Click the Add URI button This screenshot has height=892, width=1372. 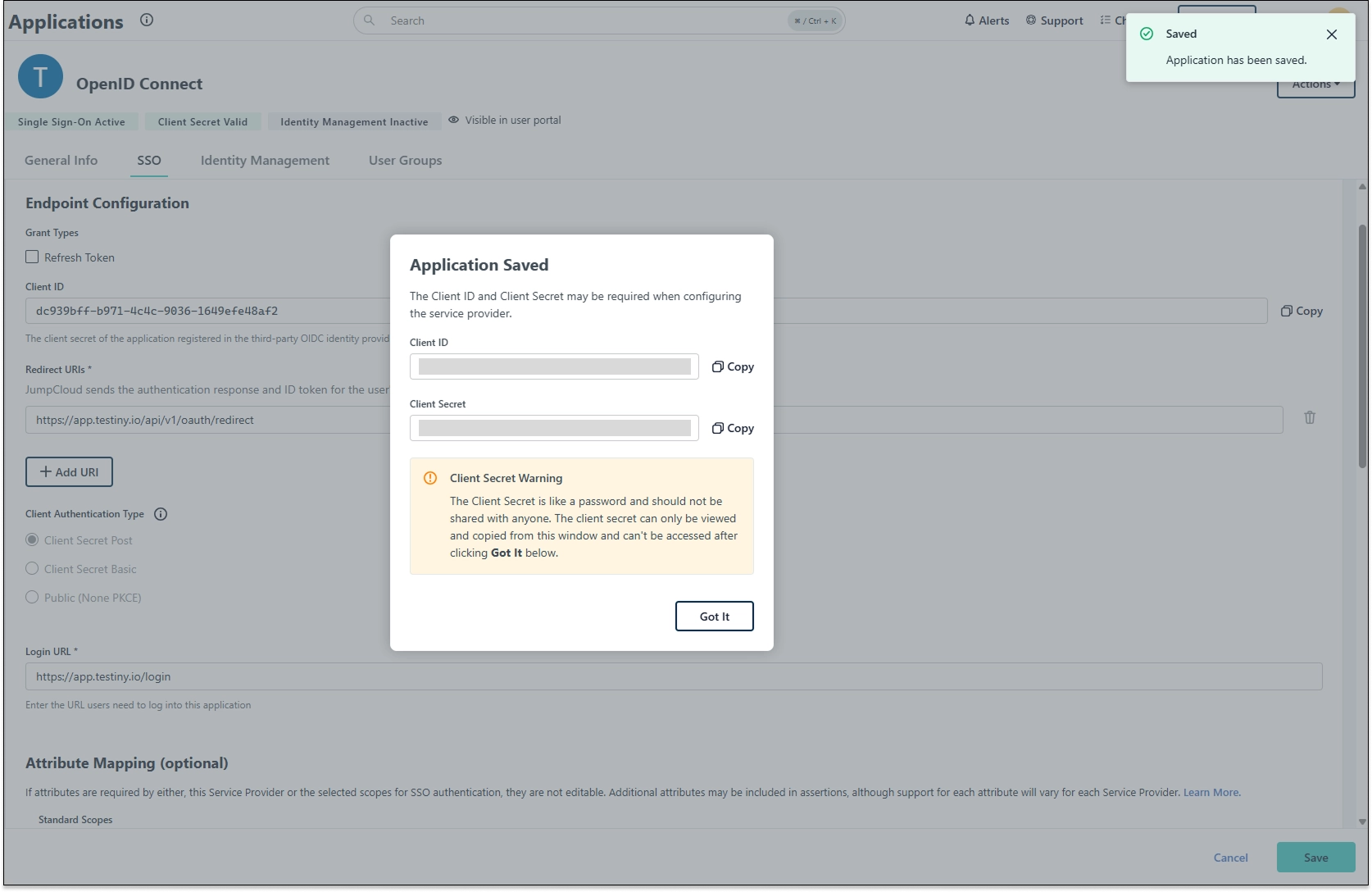coord(69,472)
